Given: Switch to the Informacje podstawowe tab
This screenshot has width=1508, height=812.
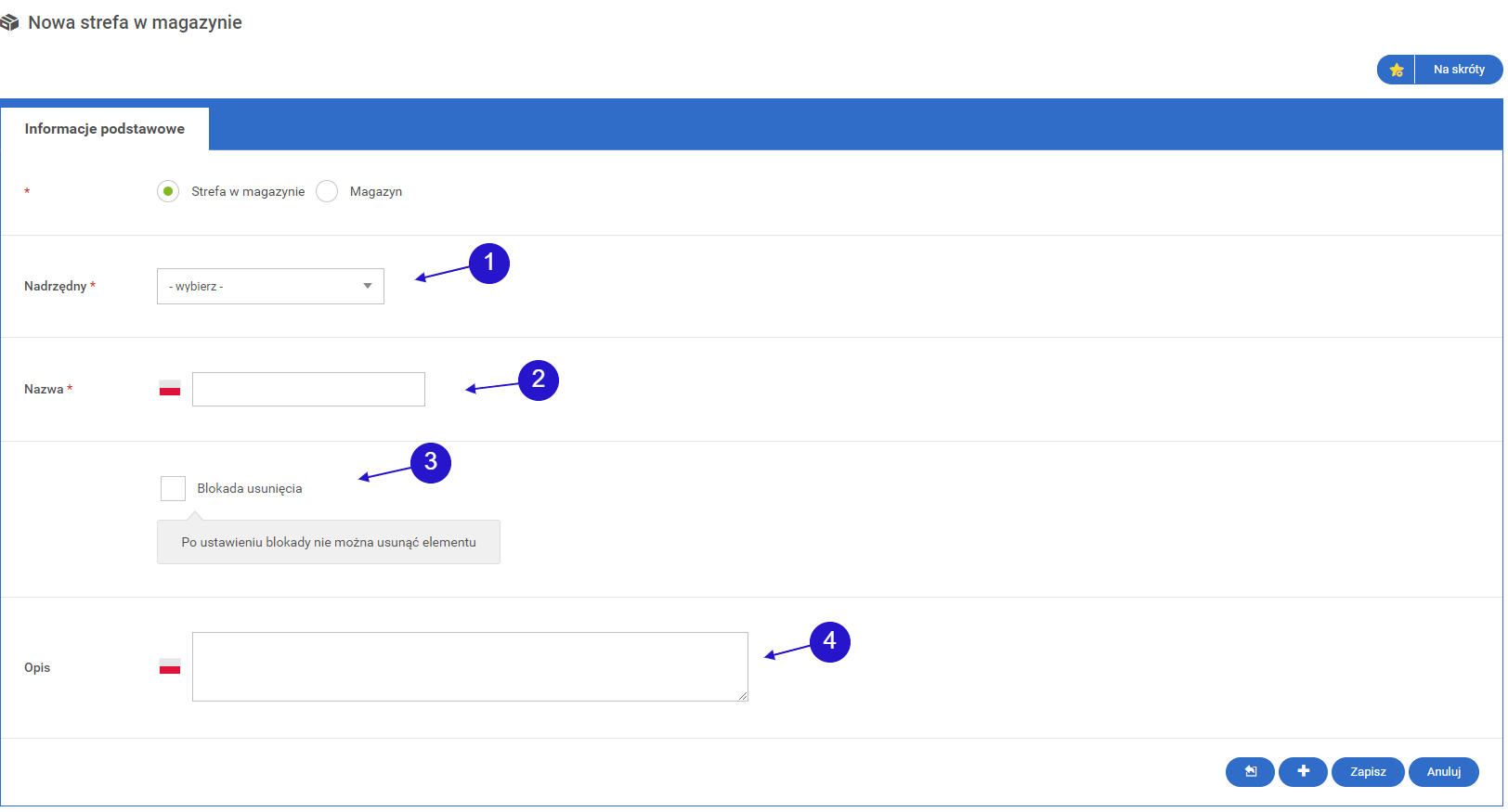Looking at the screenshot, I should point(105,129).
